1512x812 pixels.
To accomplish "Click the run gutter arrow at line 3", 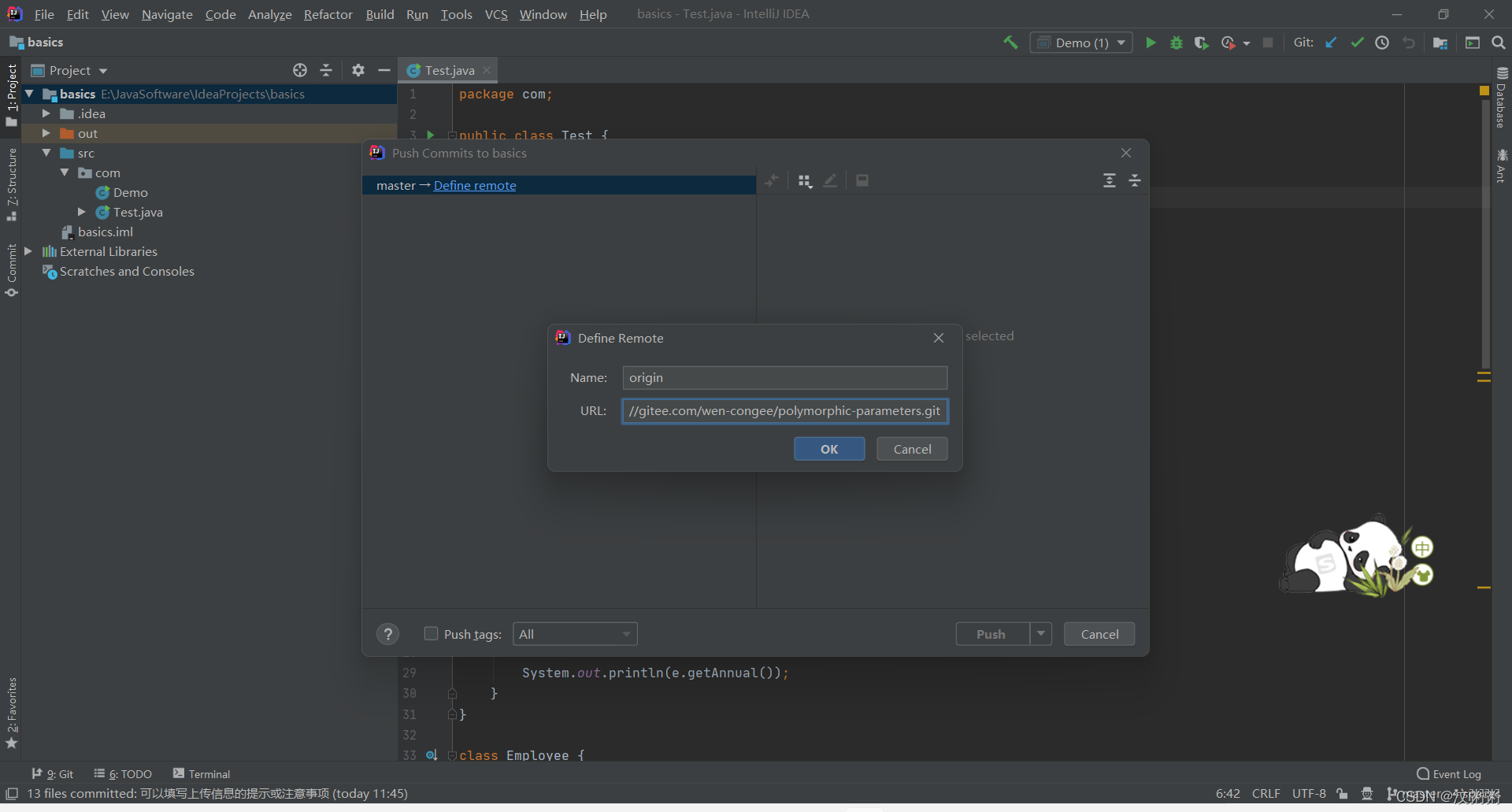I will tap(431, 135).
